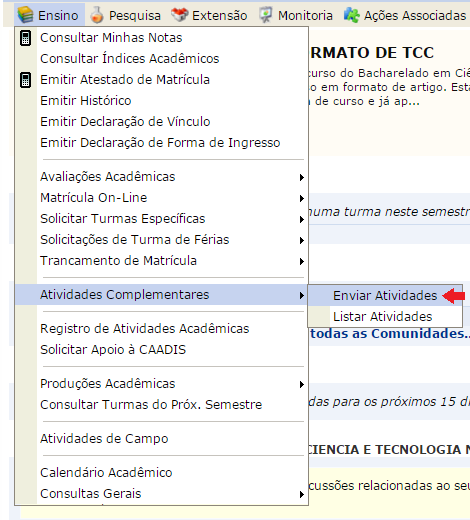Click the todas as Comunidades link

(390, 333)
